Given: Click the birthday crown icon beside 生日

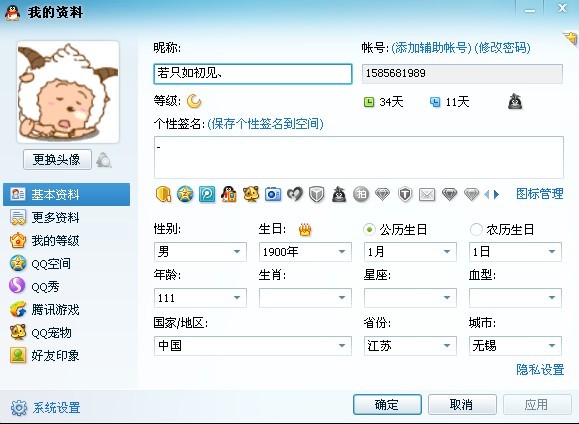Looking at the screenshot, I should 305,230.
